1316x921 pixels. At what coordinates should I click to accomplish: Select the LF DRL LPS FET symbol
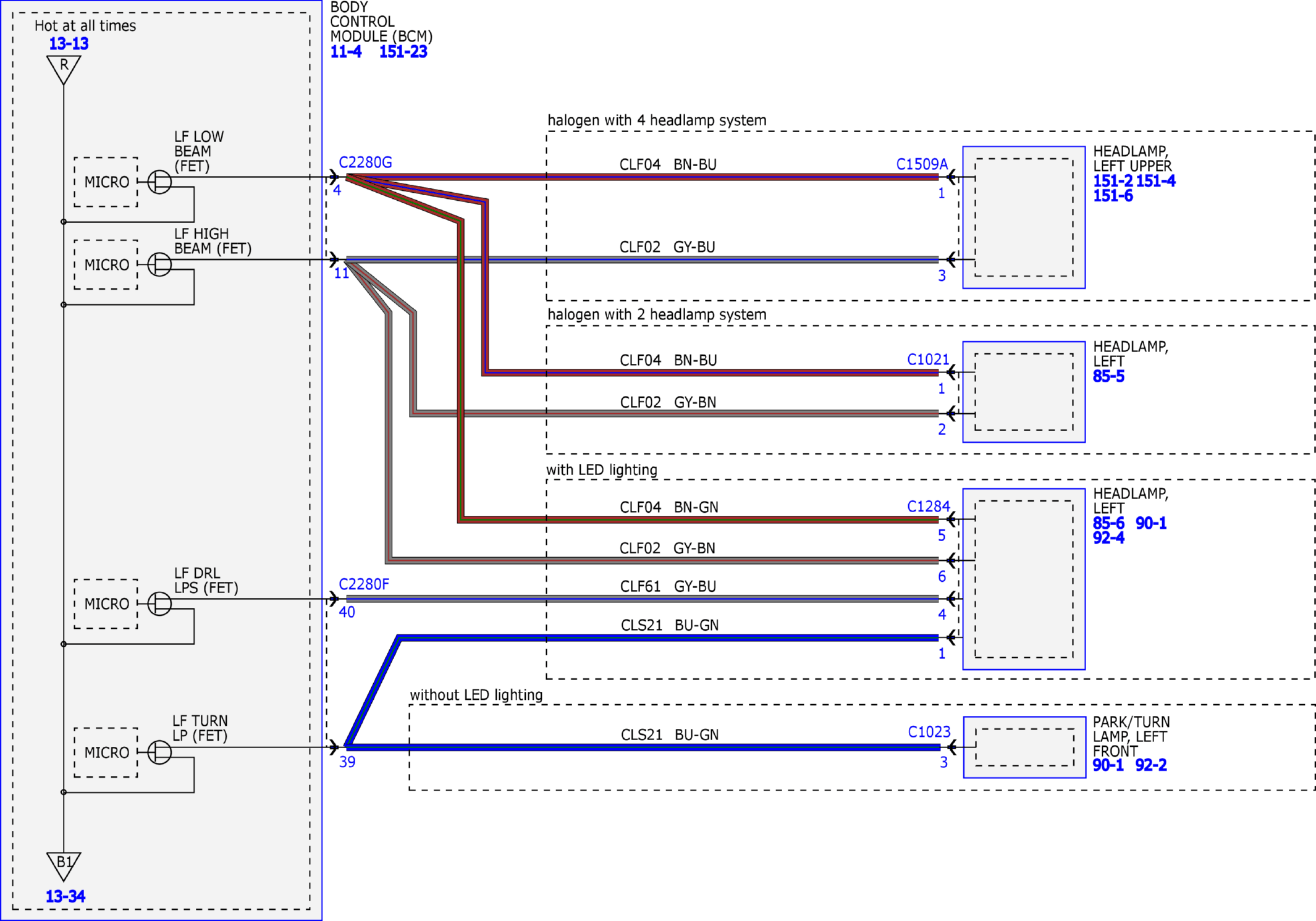[159, 603]
